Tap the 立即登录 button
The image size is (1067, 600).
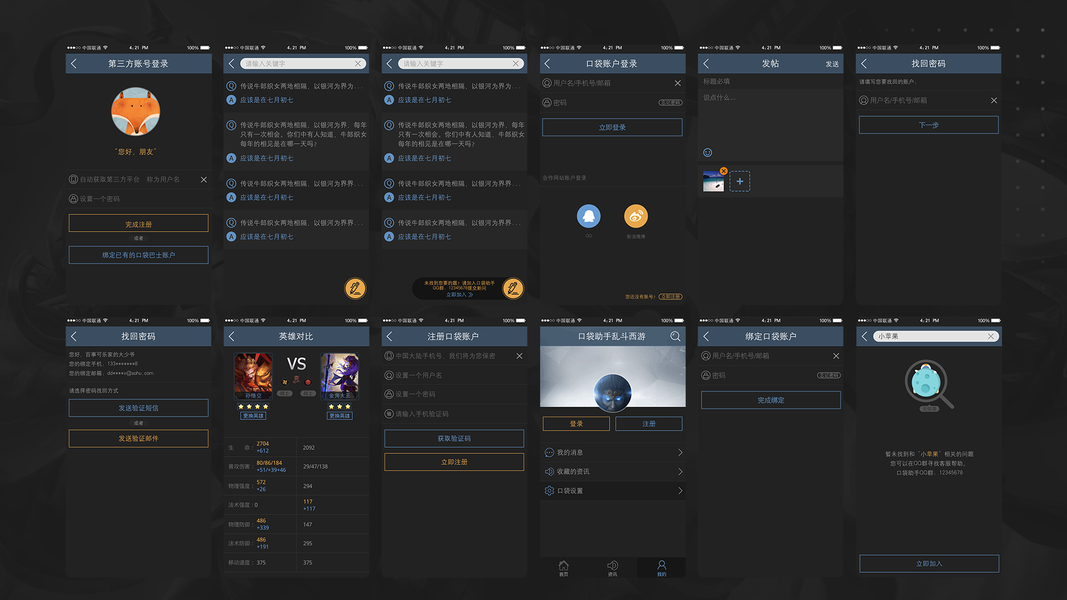coord(612,127)
